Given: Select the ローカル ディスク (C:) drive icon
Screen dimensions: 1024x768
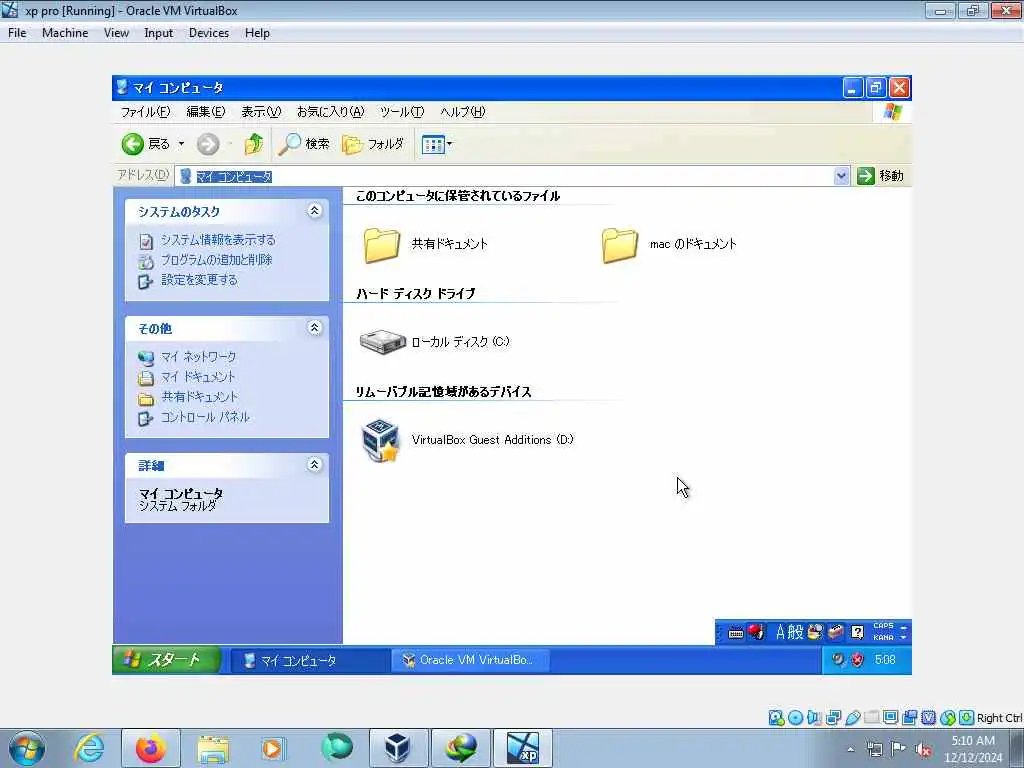Looking at the screenshot, I should click(383, 342).
